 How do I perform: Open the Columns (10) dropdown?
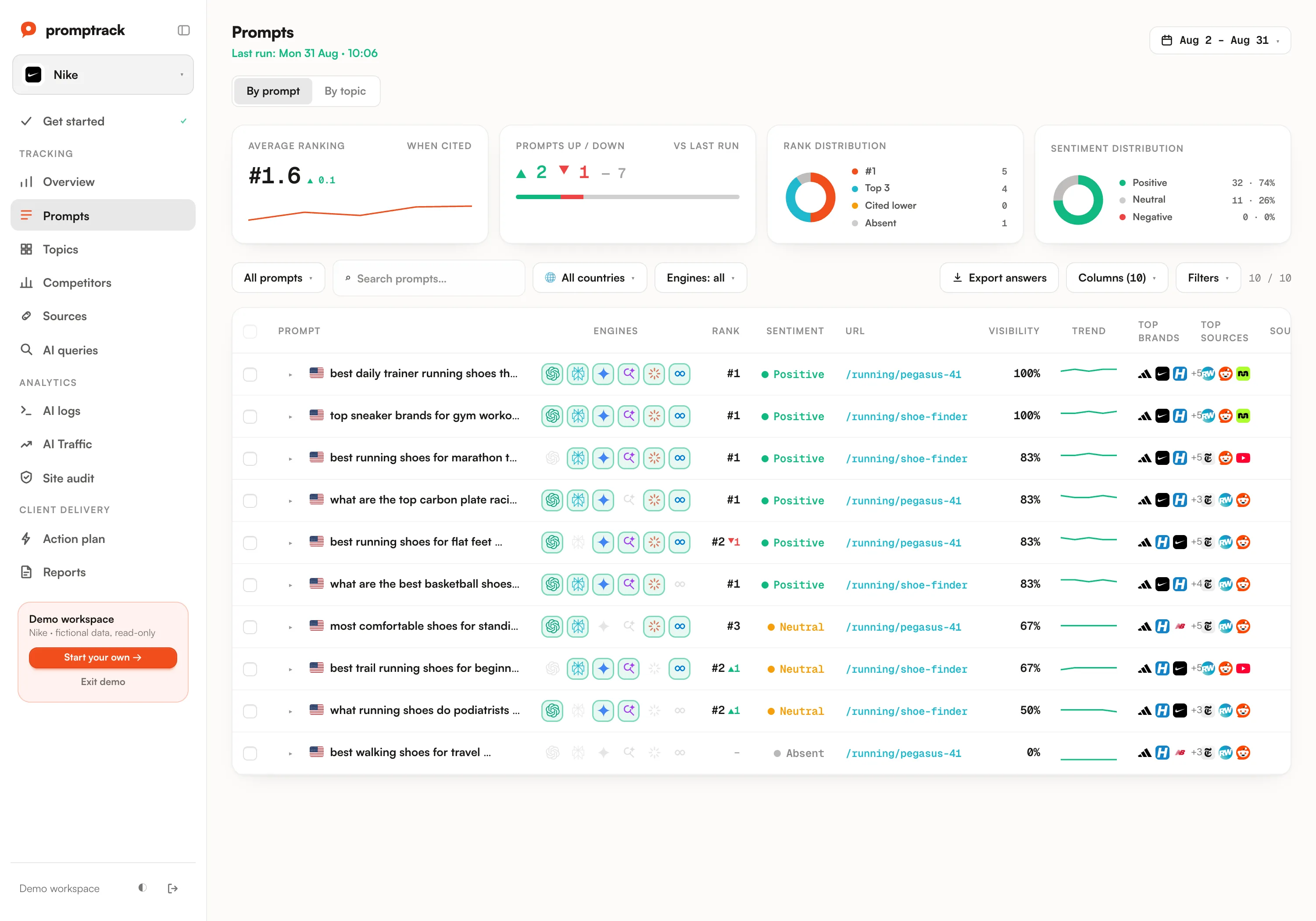point(1117,278)
